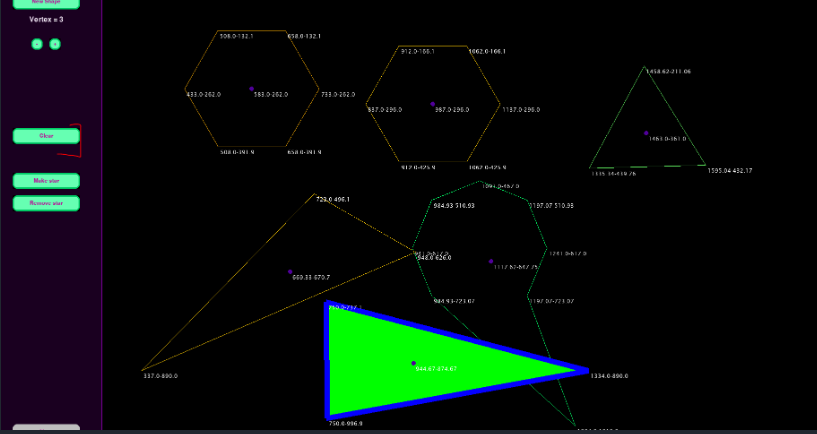Click center dot of the second orange hexagon
Image resolution: width=817 pixels, height=434 pixels.
click(x=433, y=103)
